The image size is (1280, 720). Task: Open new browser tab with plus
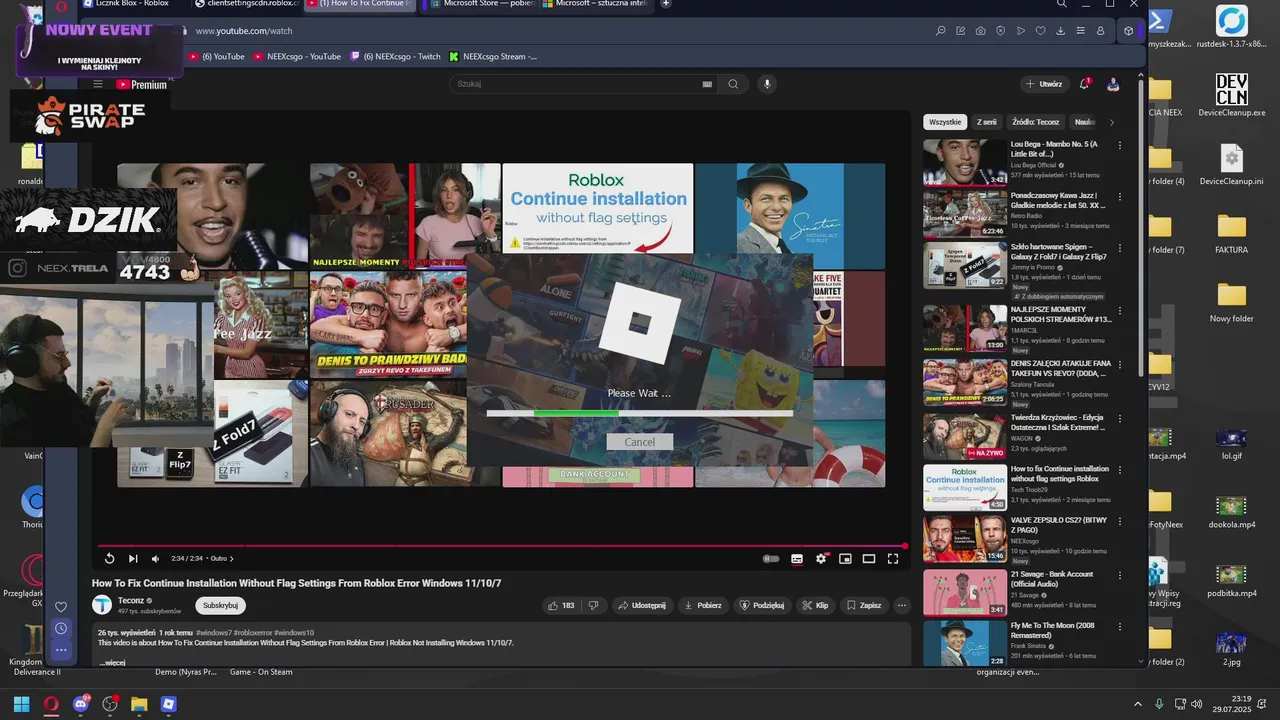[x=666, y=4]
